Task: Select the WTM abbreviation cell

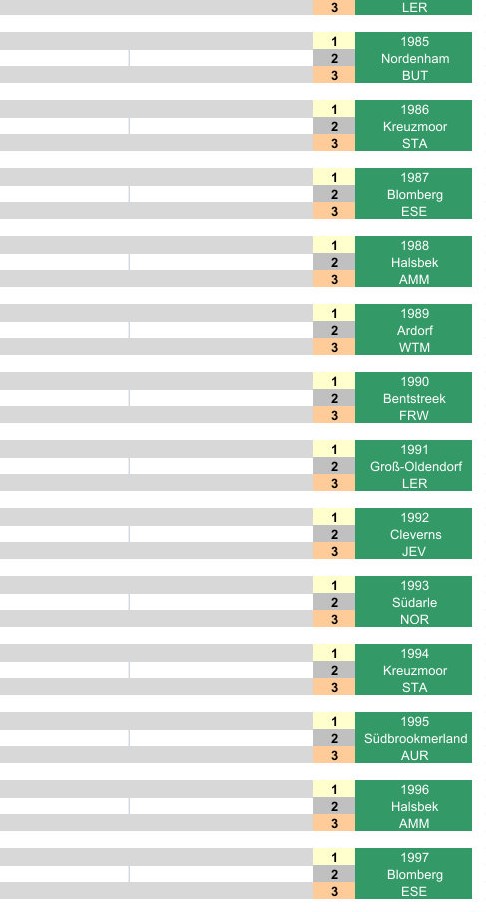Action: coord(413,347)
